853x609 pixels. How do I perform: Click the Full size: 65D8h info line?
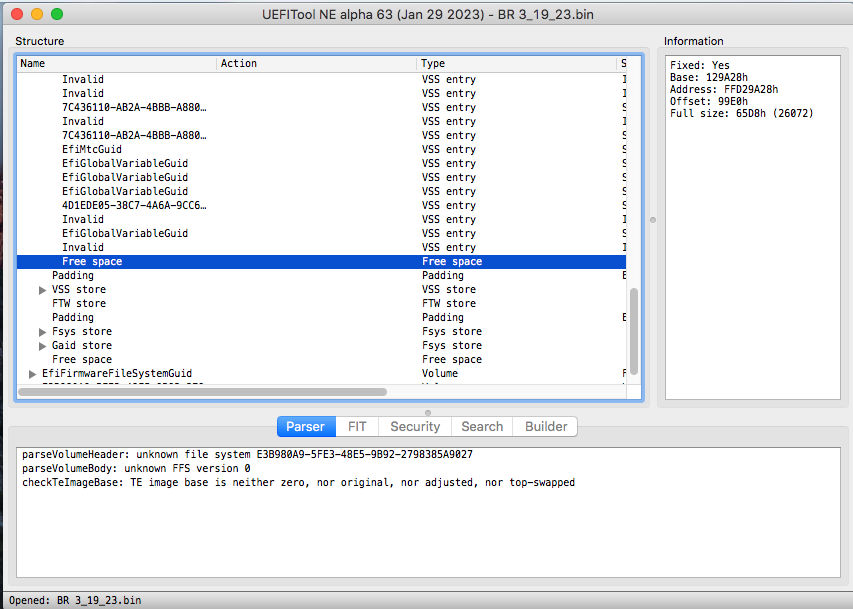[741, 114]
